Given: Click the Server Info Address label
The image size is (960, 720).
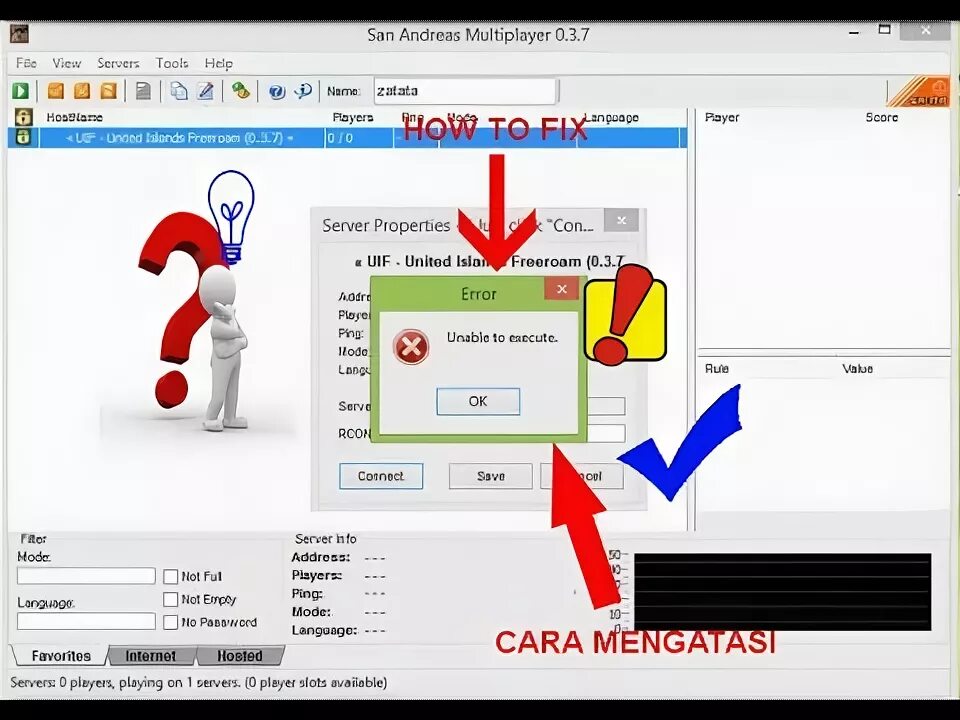Looking at the screenshot, I should [321, 557].
